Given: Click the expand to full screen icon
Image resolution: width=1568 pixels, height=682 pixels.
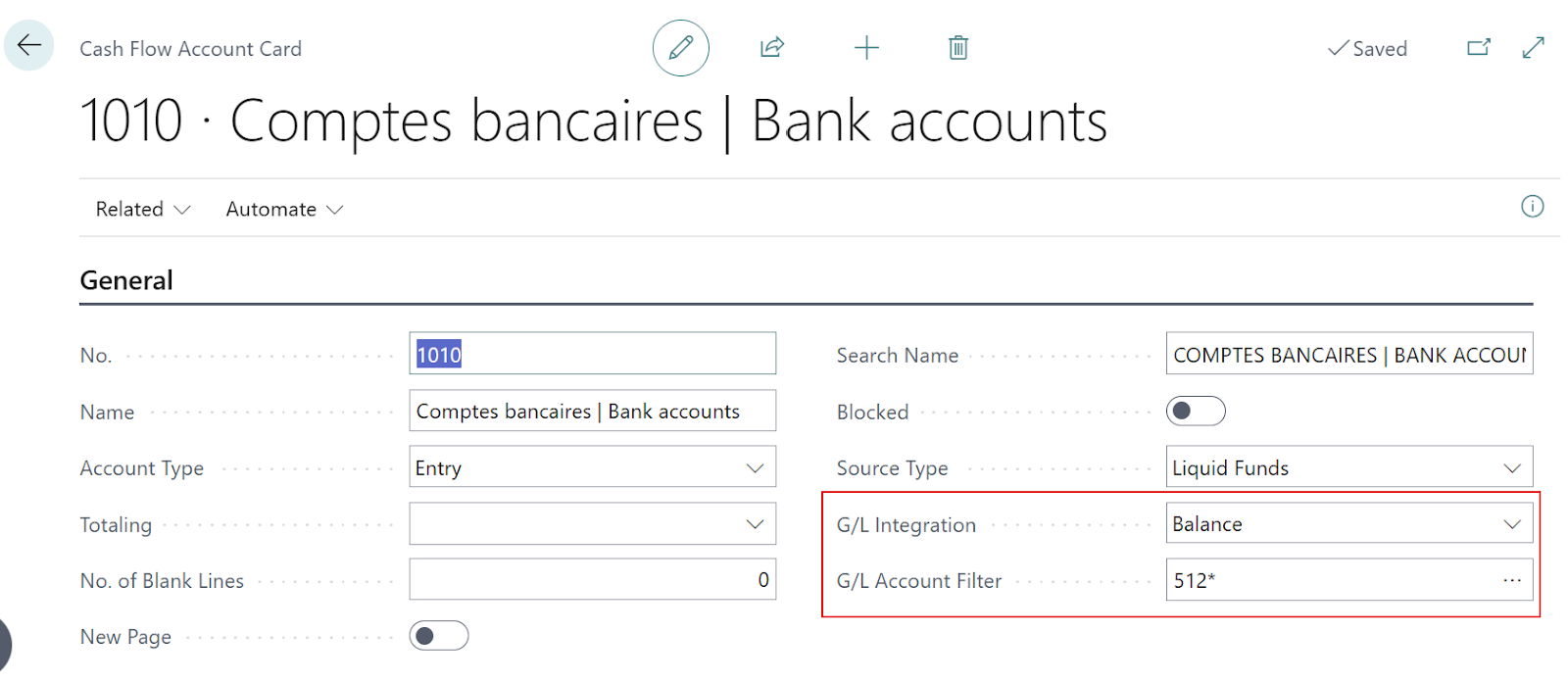Looking at the screenshot, I should point(1534,48).
